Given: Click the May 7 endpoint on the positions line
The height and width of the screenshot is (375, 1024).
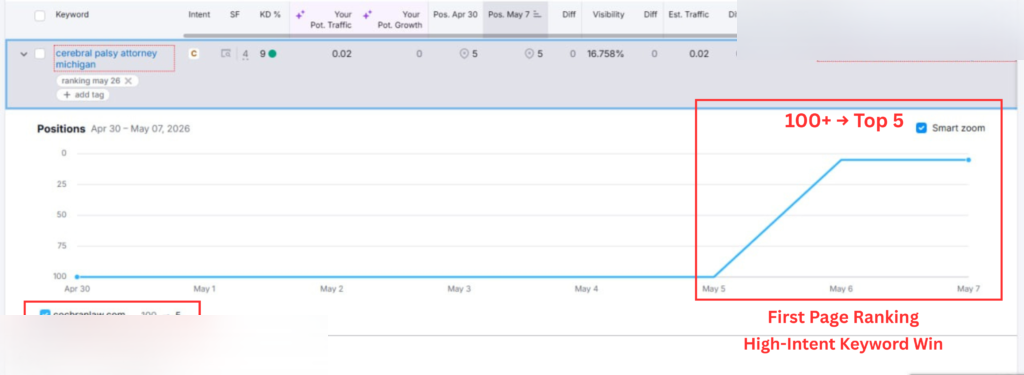Looking at the screenshot, I should 968,159.
